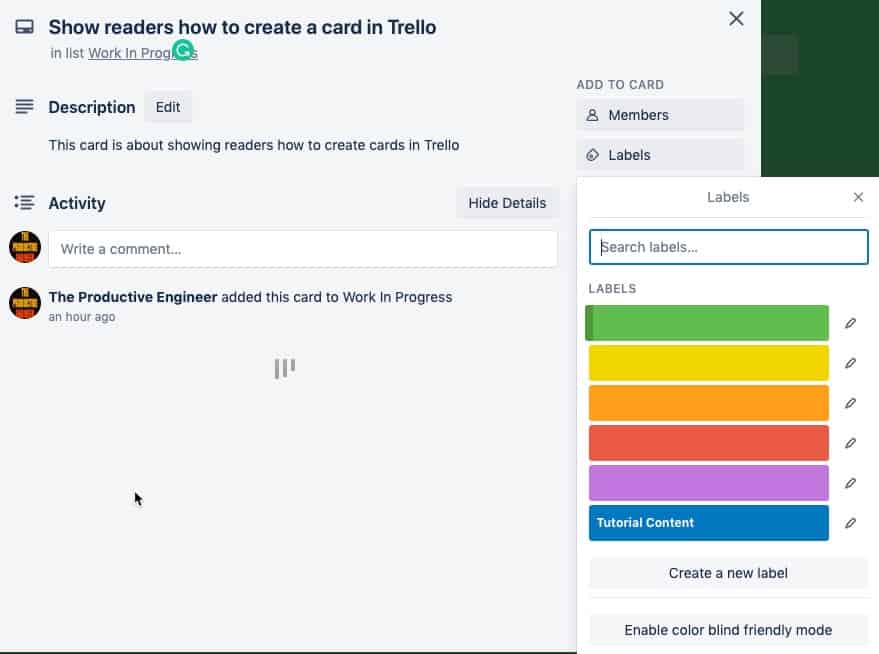879x654 pixels.
Task: Edit the yellow label via pencil icon
Action: [x=850, y=363]
